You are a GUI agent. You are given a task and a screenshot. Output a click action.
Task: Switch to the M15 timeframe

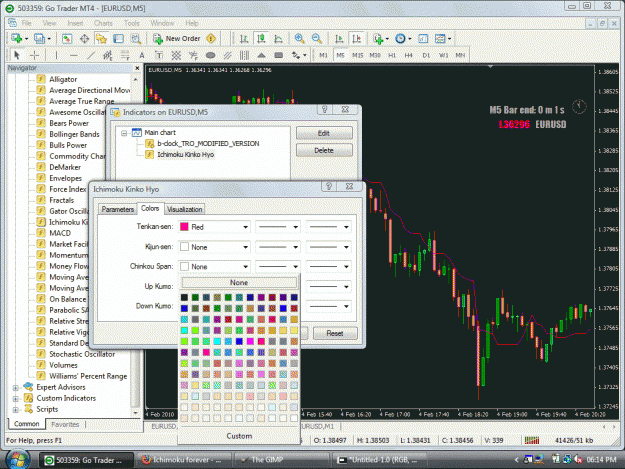(x=358, y=55)
